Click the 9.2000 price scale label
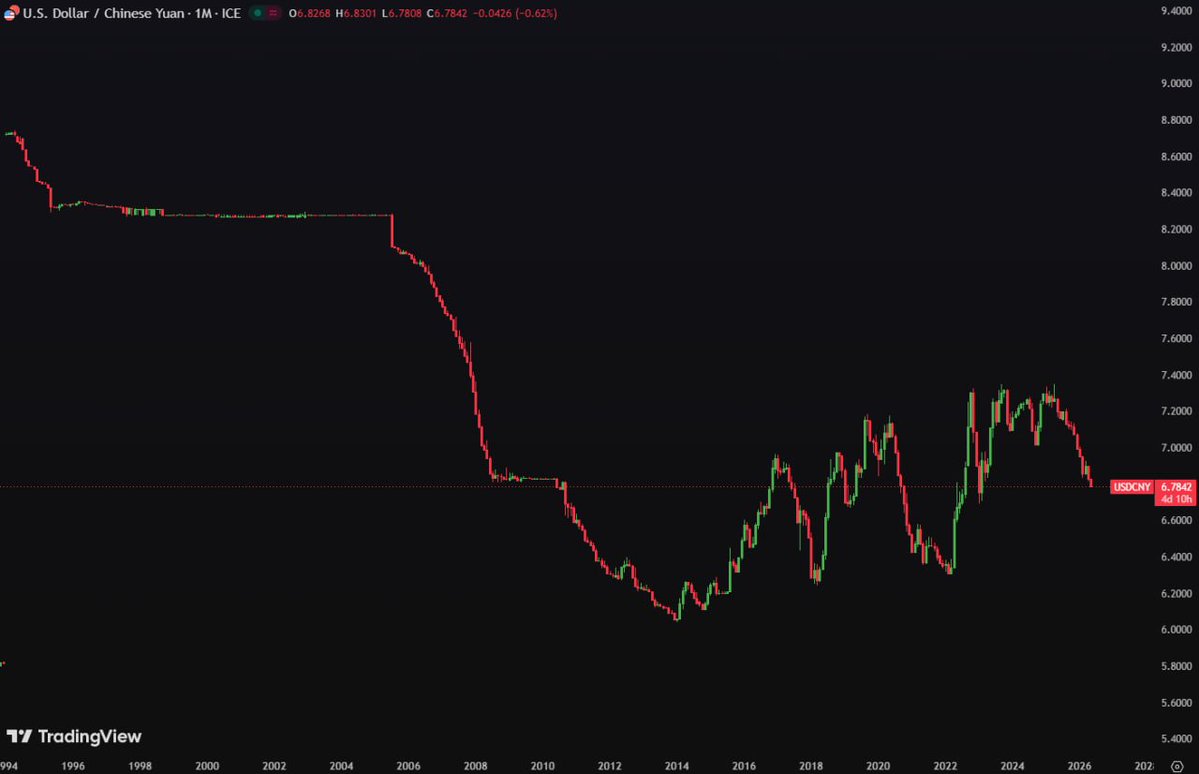This screenshot has height=774, width=1199. pyautogui.click(x=1176, y=47)
